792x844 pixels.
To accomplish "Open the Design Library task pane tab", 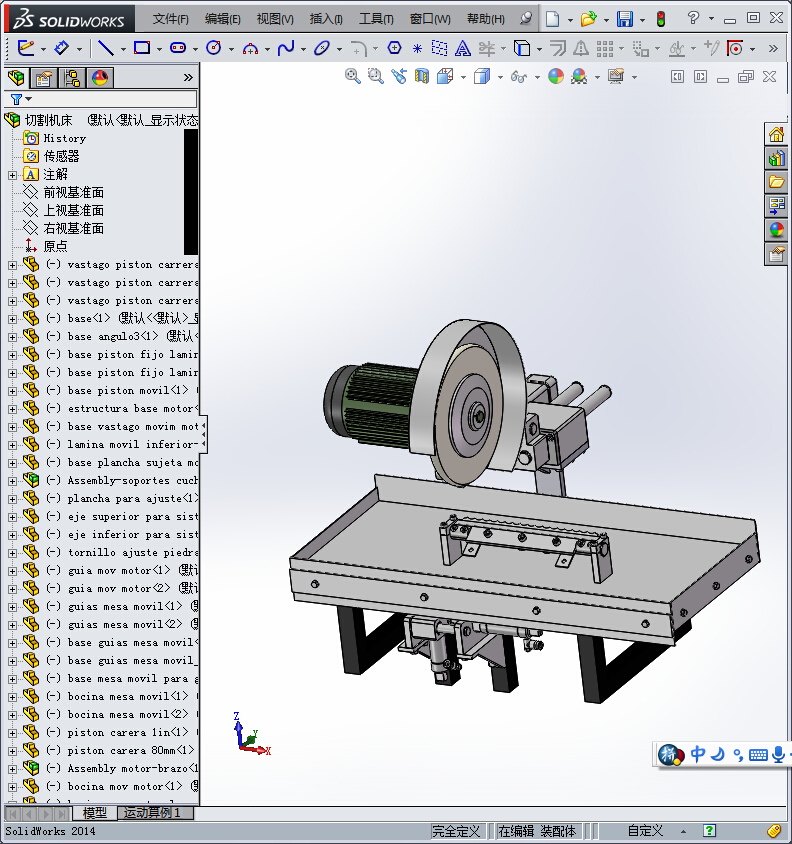I will tap(776, 158).
